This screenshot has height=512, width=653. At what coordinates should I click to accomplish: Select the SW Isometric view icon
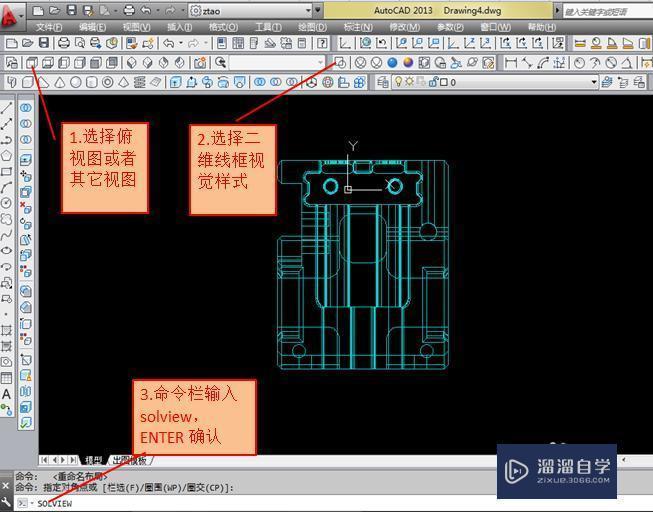click(x=132, y=63)
